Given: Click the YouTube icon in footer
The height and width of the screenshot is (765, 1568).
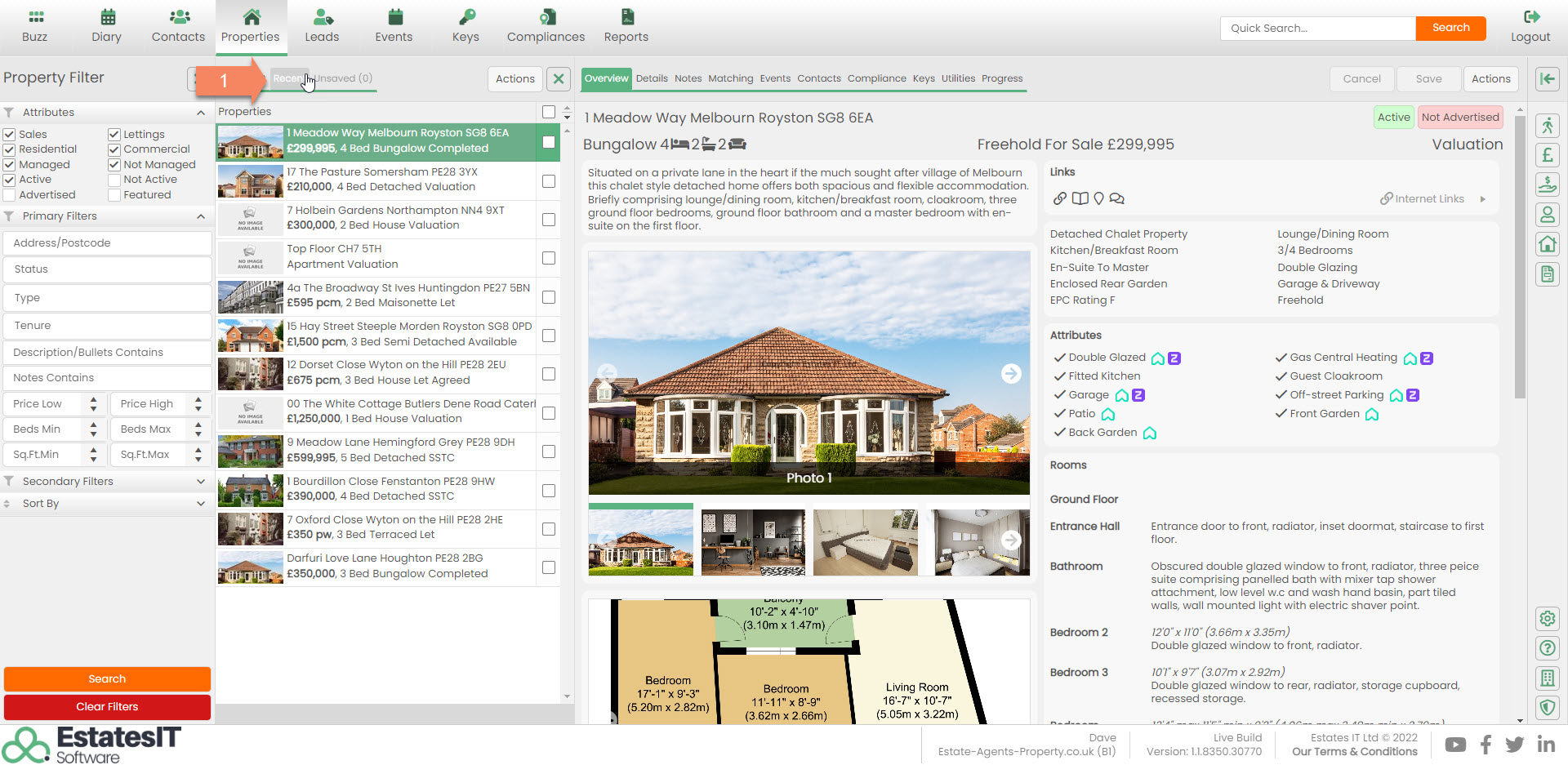Looking at the screenshot, I should [x=1455, y=745].
